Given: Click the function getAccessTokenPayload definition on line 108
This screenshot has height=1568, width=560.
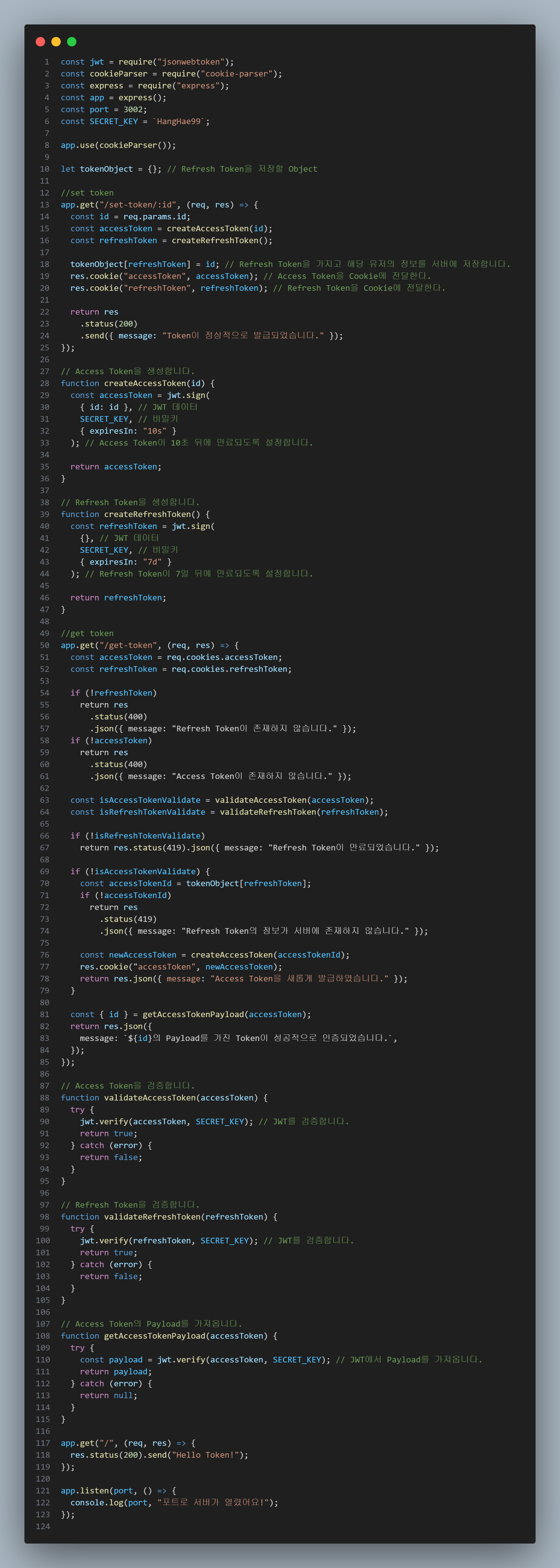Looking at the screenshot, I should 169,1336.
